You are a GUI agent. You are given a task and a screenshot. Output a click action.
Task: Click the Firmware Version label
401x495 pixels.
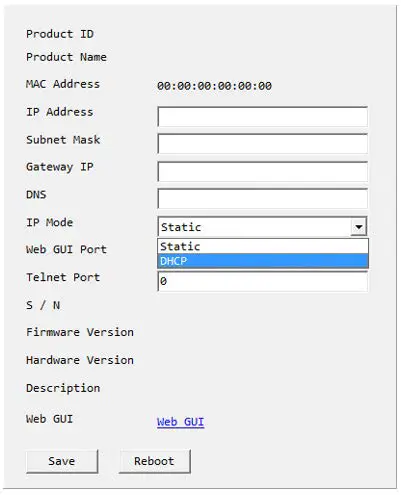pos(80,332)
